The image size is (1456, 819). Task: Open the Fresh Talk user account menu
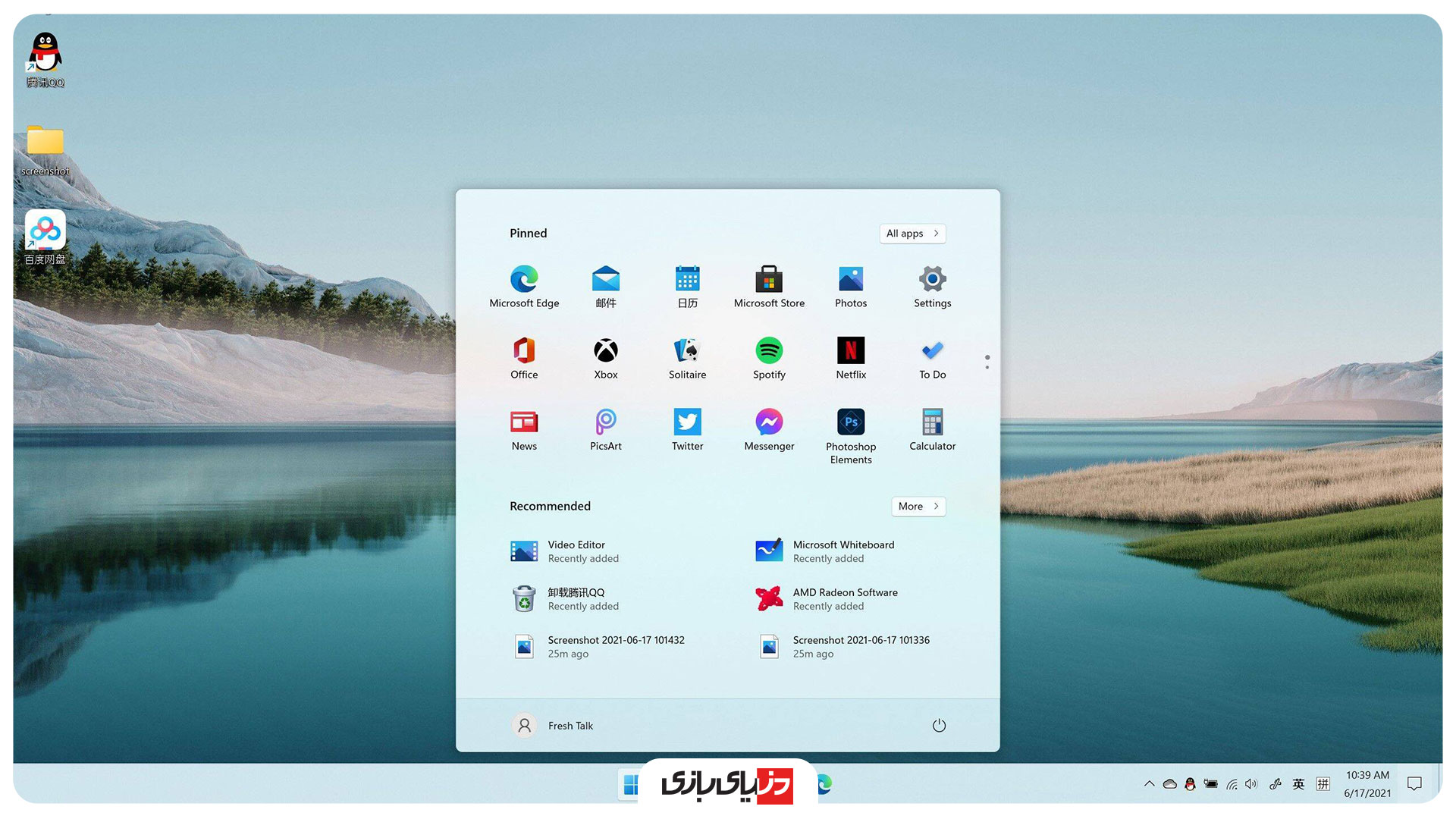pos(554,726)
